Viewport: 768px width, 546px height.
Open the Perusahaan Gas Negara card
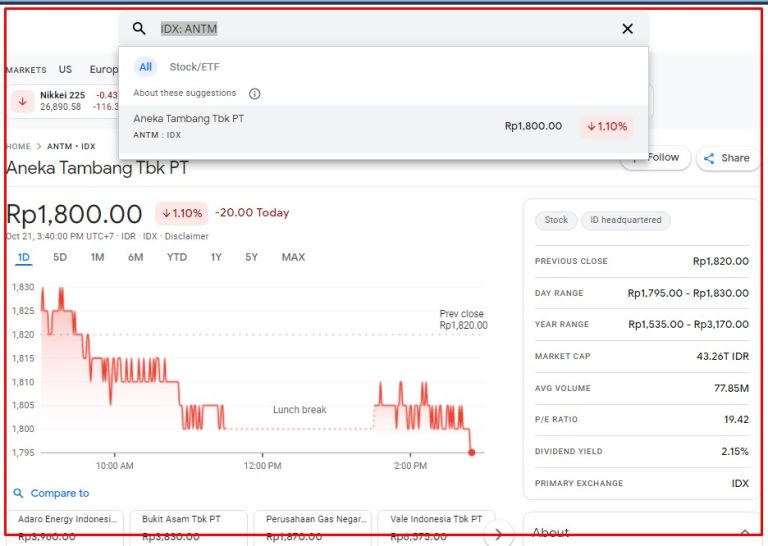tap(313, 528)
